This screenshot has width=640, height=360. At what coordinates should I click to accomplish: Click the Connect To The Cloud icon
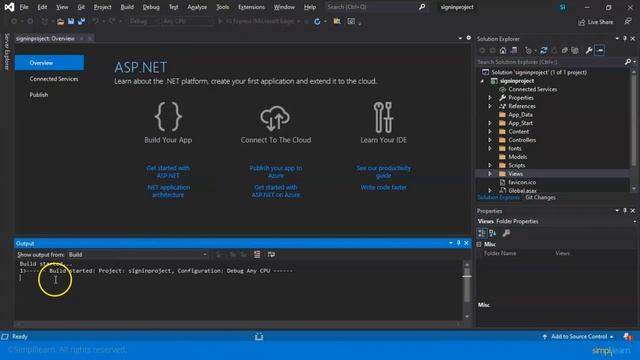coord(275,118)
